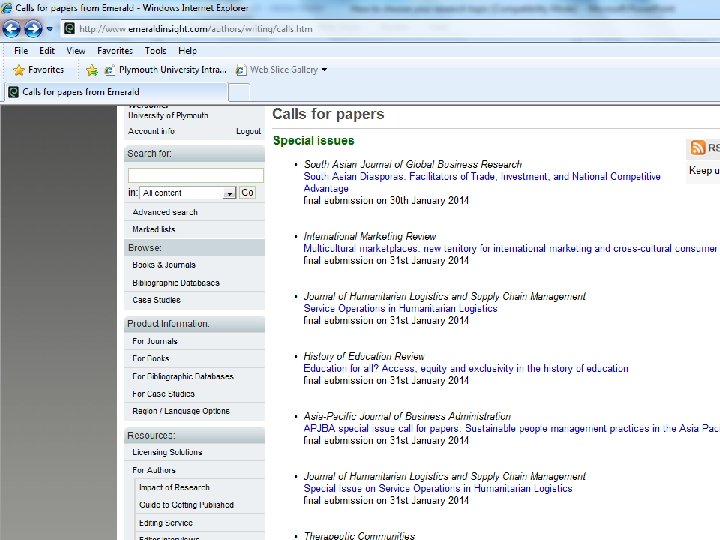Open the View menu

tap(76, 51)
